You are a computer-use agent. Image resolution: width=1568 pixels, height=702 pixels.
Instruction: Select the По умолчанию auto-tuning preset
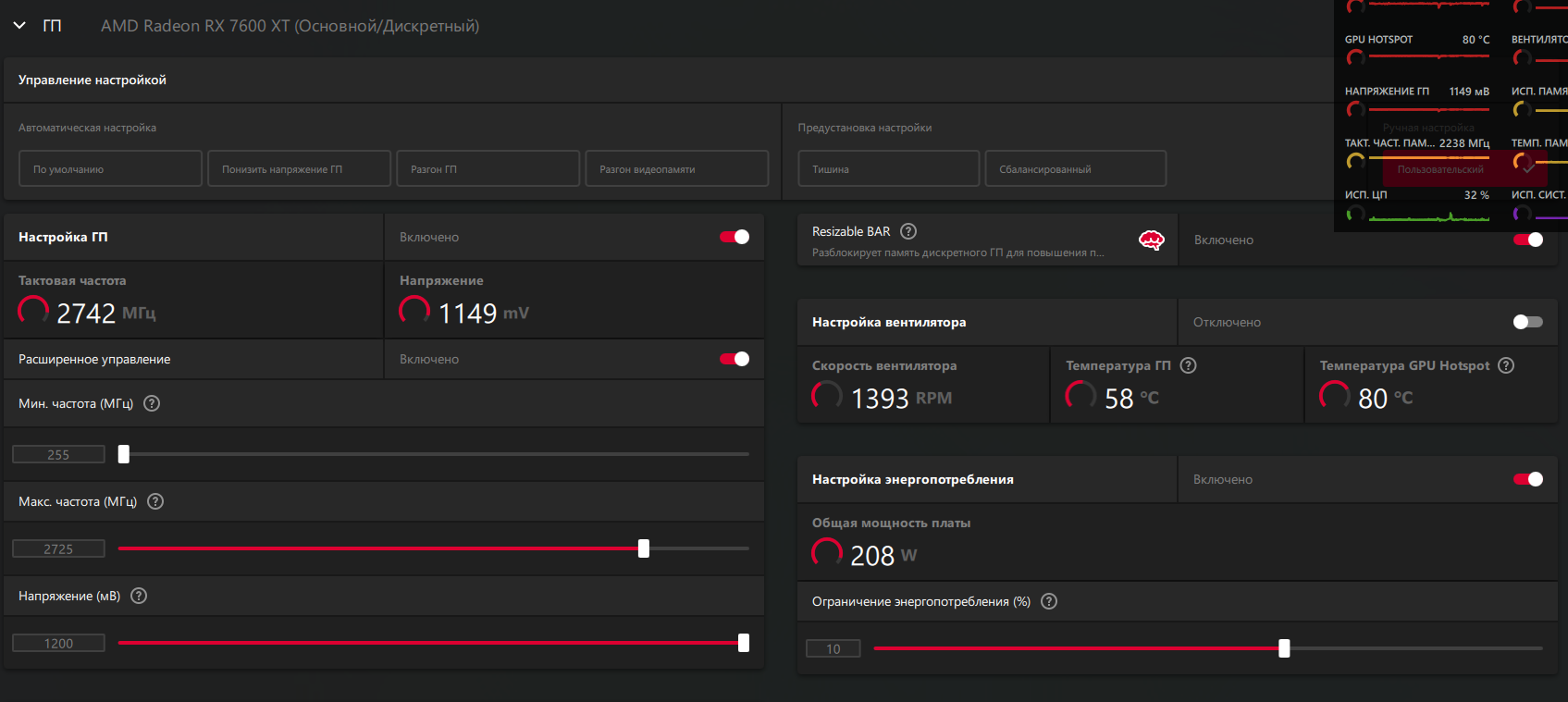(x=110, y=169)
